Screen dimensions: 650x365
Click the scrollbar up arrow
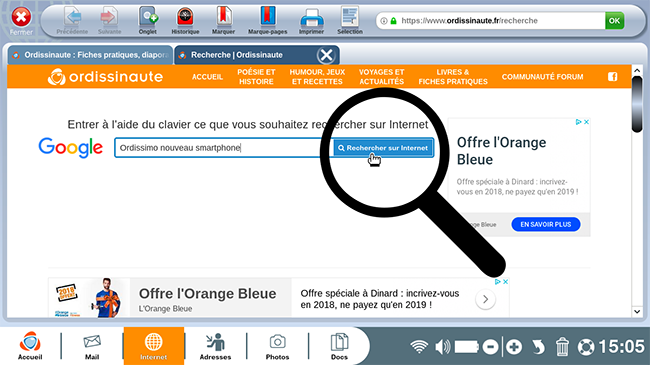tap(637, 71)
